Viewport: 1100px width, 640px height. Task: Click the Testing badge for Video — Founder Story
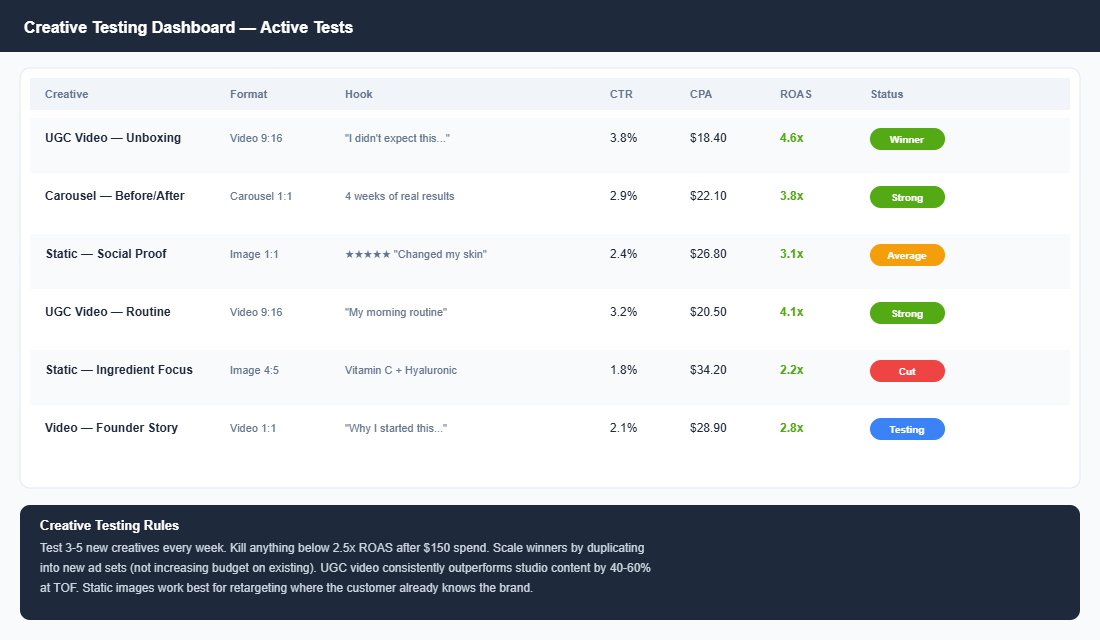pyautogui.click(x=906, y=429)
